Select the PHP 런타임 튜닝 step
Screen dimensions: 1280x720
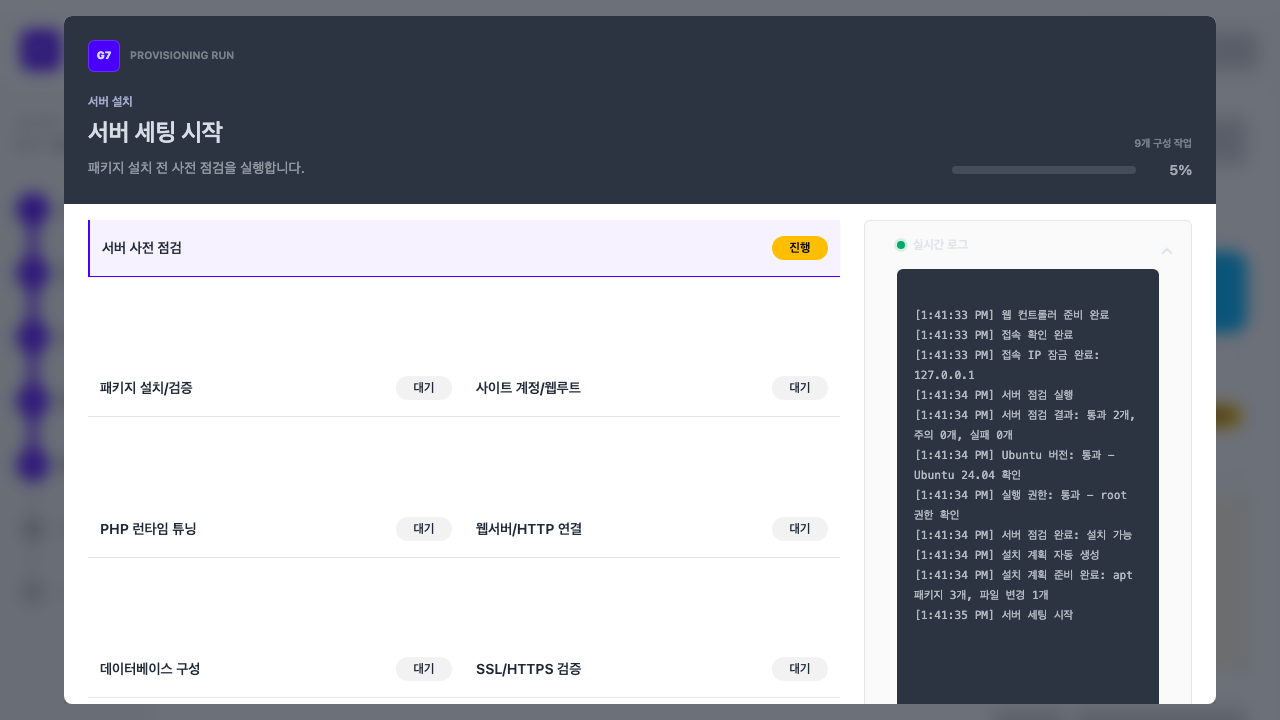coord(276,529)
